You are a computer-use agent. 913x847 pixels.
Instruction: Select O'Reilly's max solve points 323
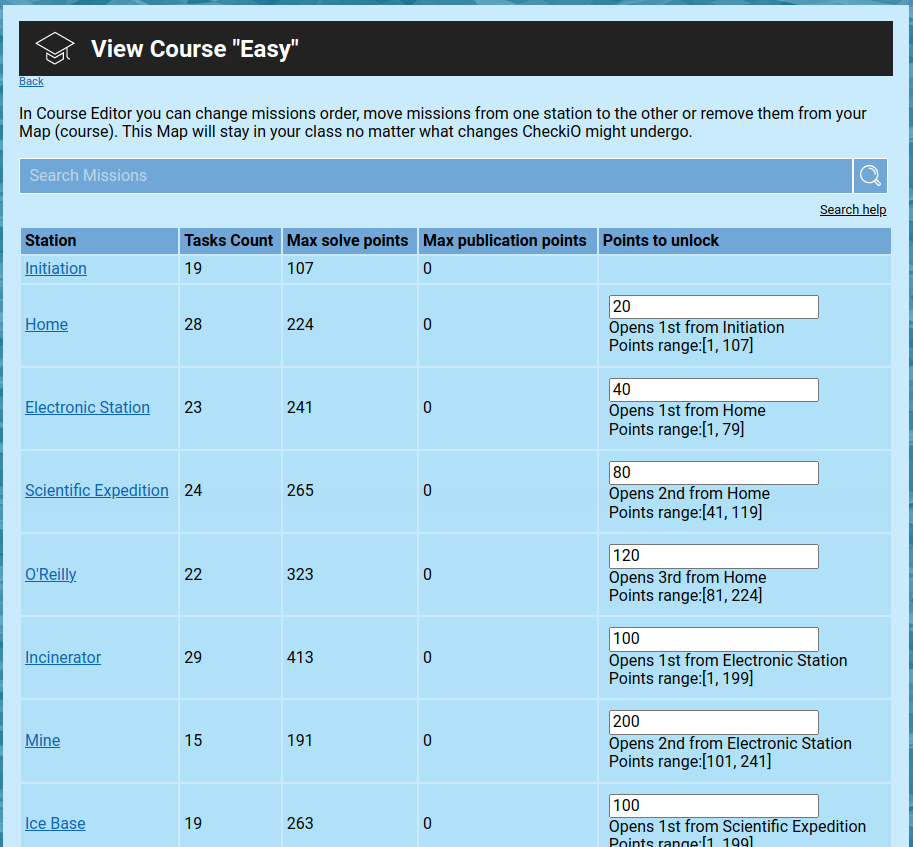point(300,574)
